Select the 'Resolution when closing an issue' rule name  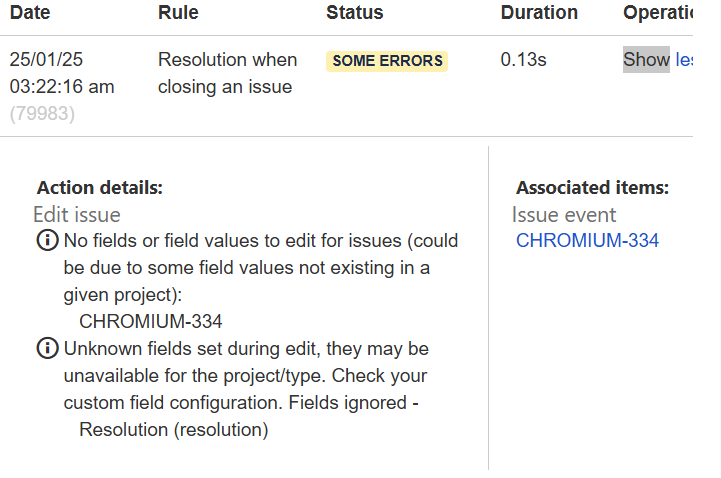pos(229,73)
